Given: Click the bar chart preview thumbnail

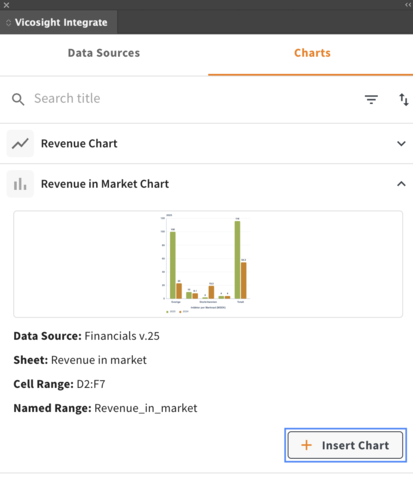Looking at the screenshot, I should tap(208, 264).
